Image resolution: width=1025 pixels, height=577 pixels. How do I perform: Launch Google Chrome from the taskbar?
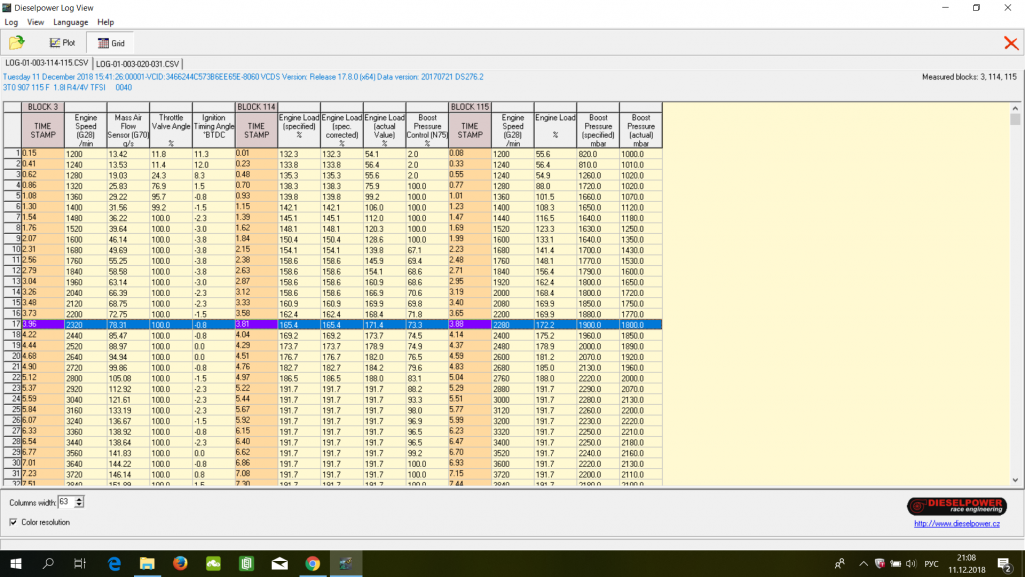312,564
